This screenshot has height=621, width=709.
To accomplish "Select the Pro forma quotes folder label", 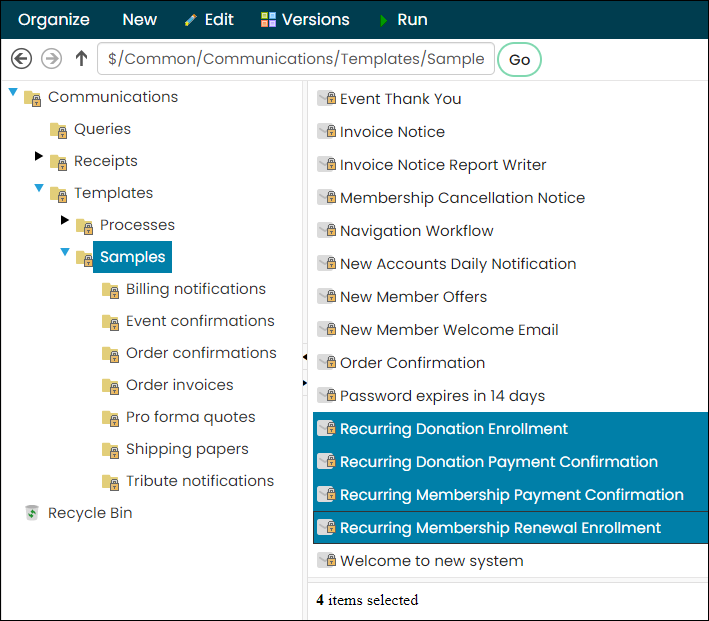I will [190, 417].
